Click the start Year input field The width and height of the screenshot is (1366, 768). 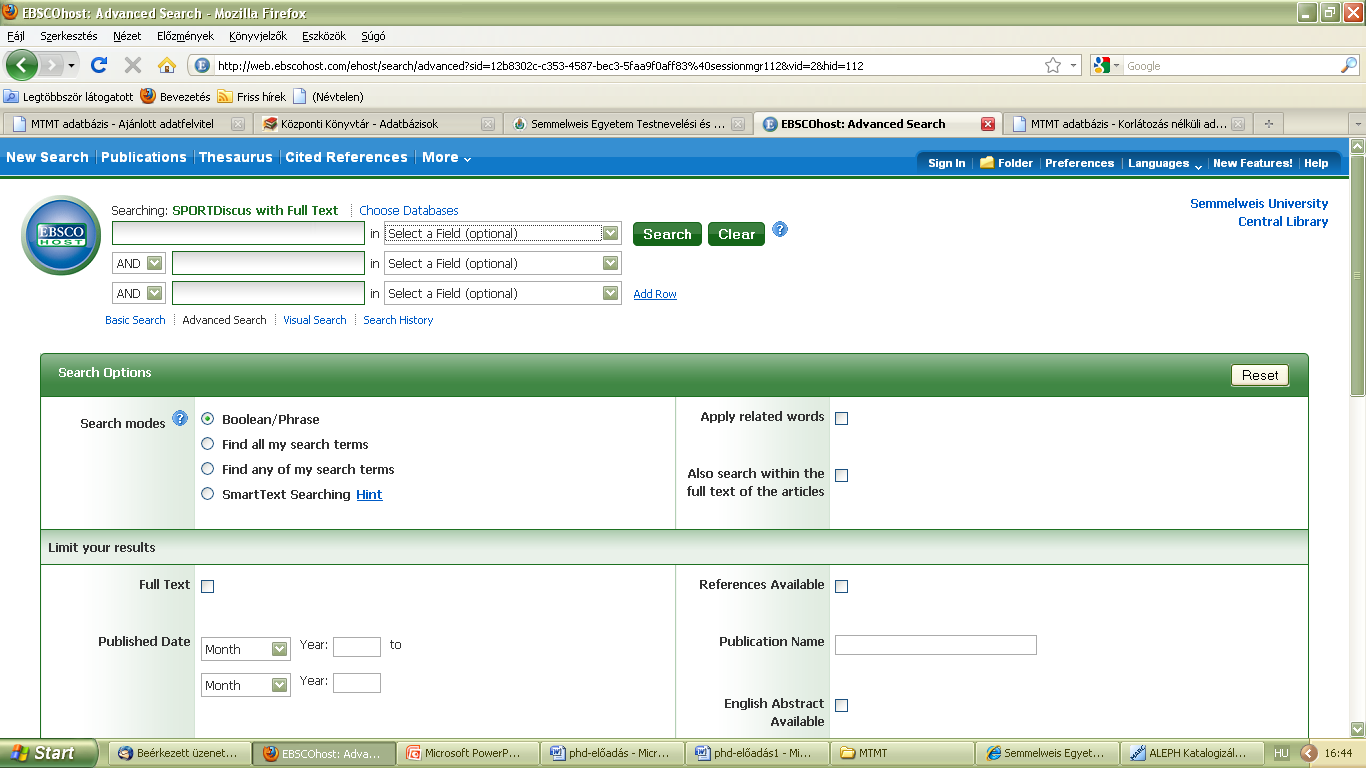357,646
